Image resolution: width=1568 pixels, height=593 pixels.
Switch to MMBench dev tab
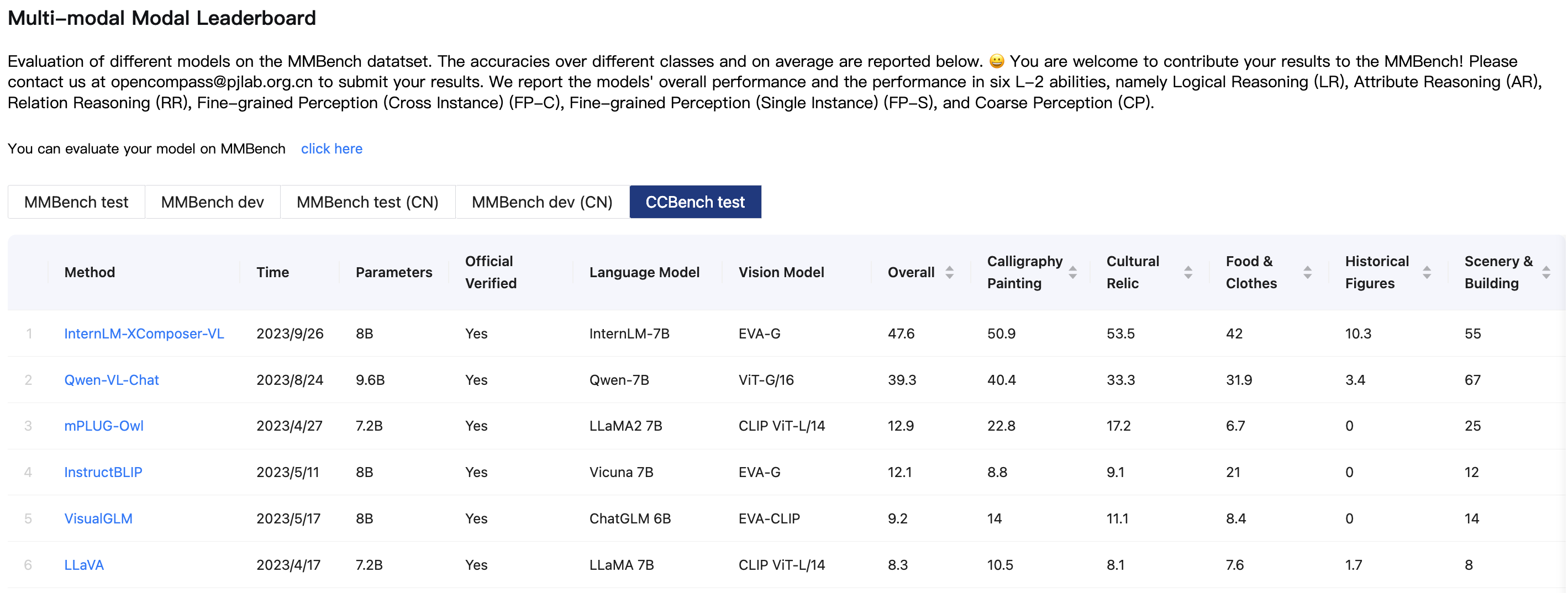pos(212,202)
